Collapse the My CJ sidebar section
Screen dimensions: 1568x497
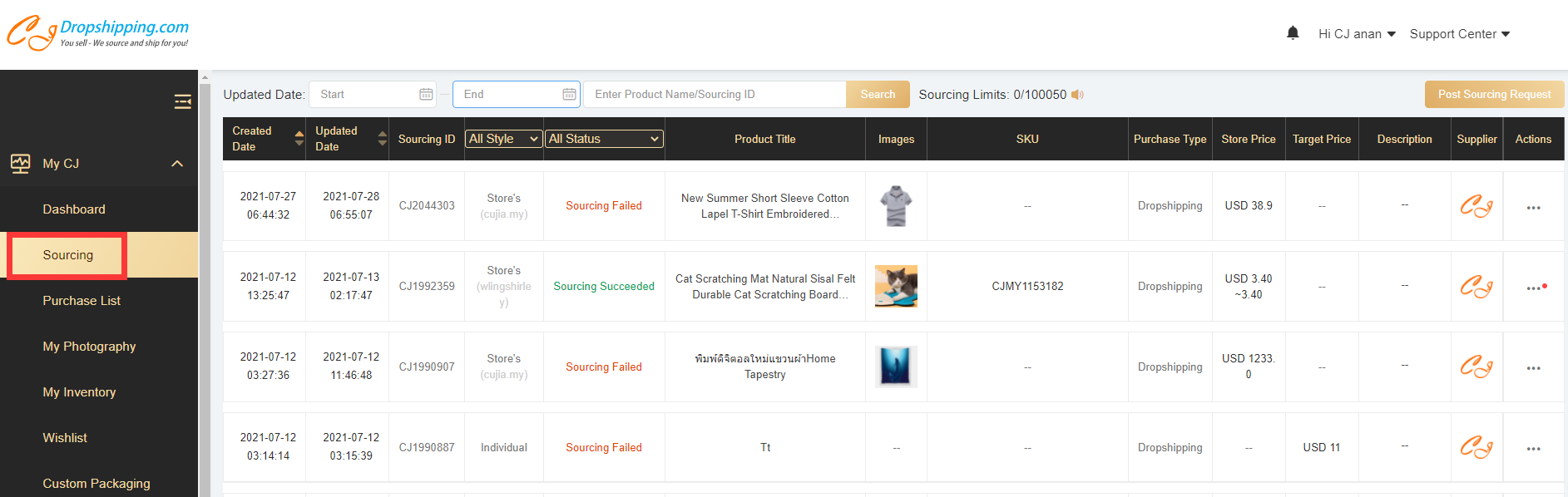click(177, 164)
